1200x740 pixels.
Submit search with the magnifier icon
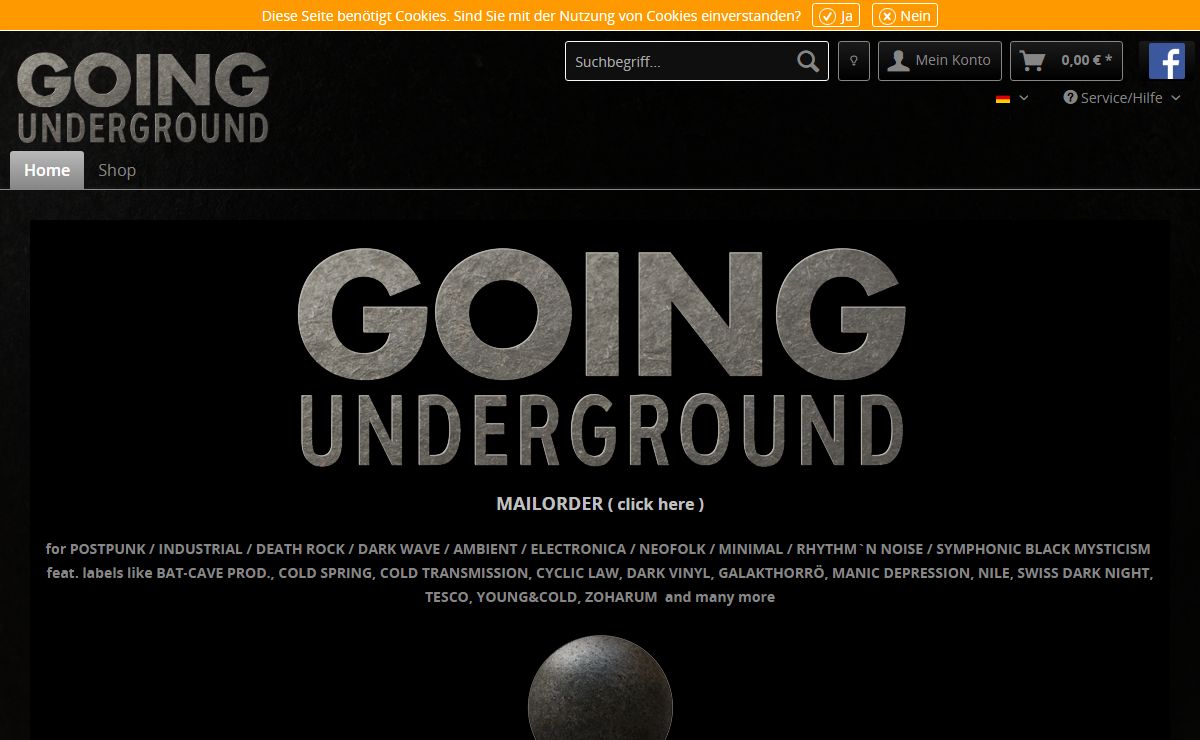[808, 61]
